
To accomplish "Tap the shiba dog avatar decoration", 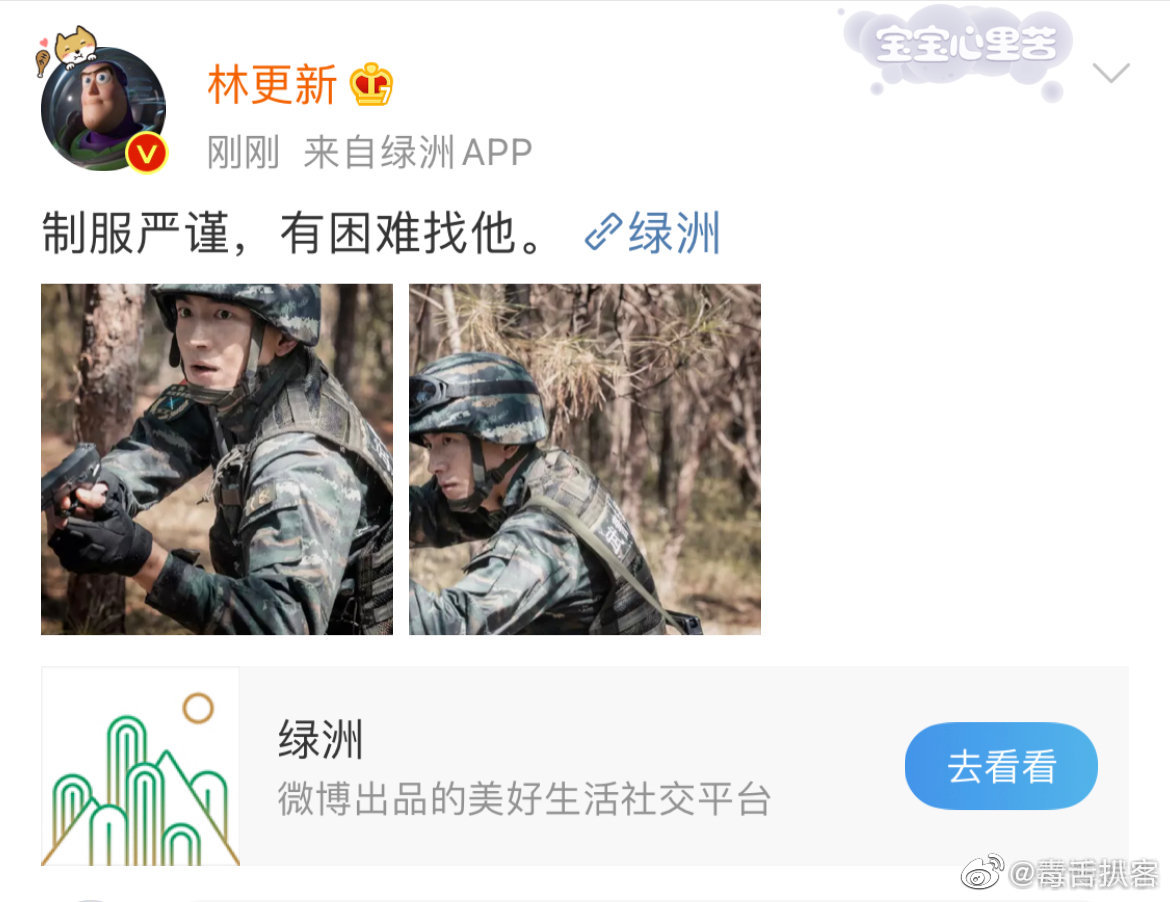I will click(x=70, y=48).
